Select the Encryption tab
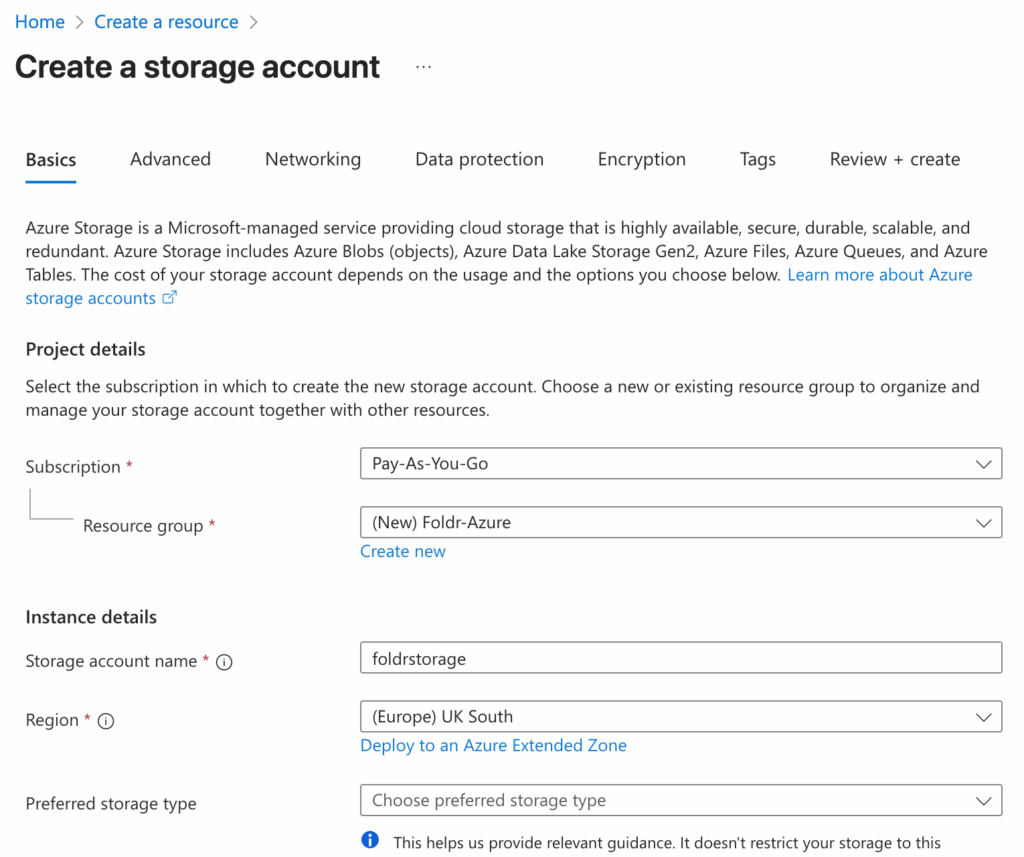 click(641, 159)
